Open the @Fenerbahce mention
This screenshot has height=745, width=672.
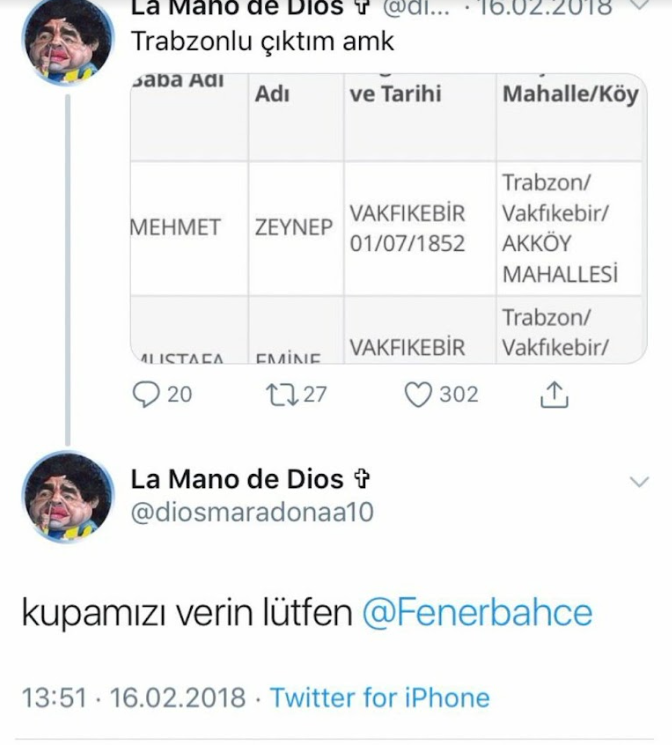[x=476, y=613]
